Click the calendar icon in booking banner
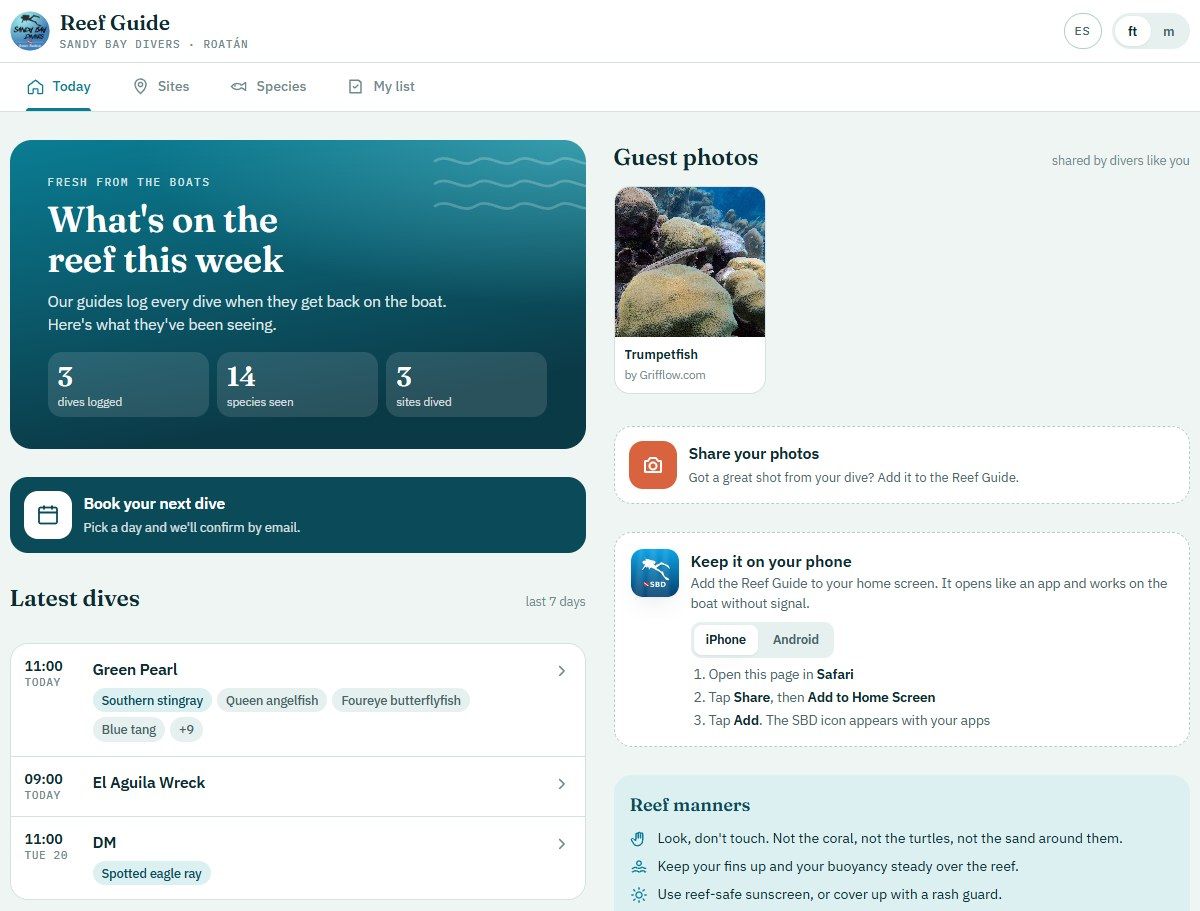1200x911 pixels. [x=48, y=515]
